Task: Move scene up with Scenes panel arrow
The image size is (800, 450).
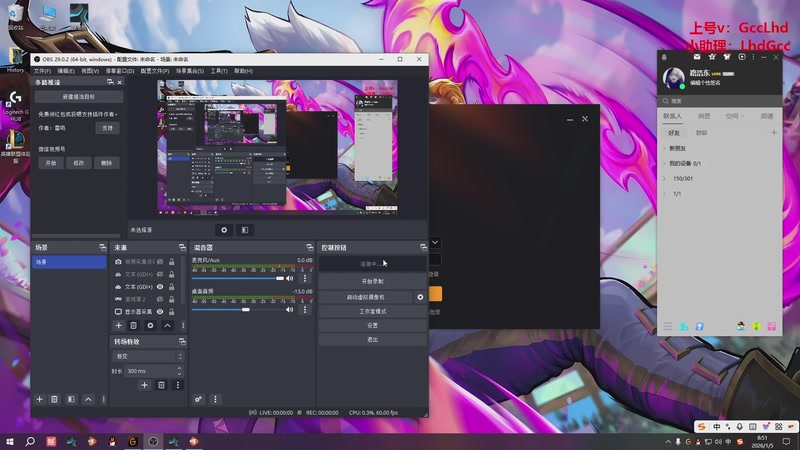Action: click(x=88, y=399)
